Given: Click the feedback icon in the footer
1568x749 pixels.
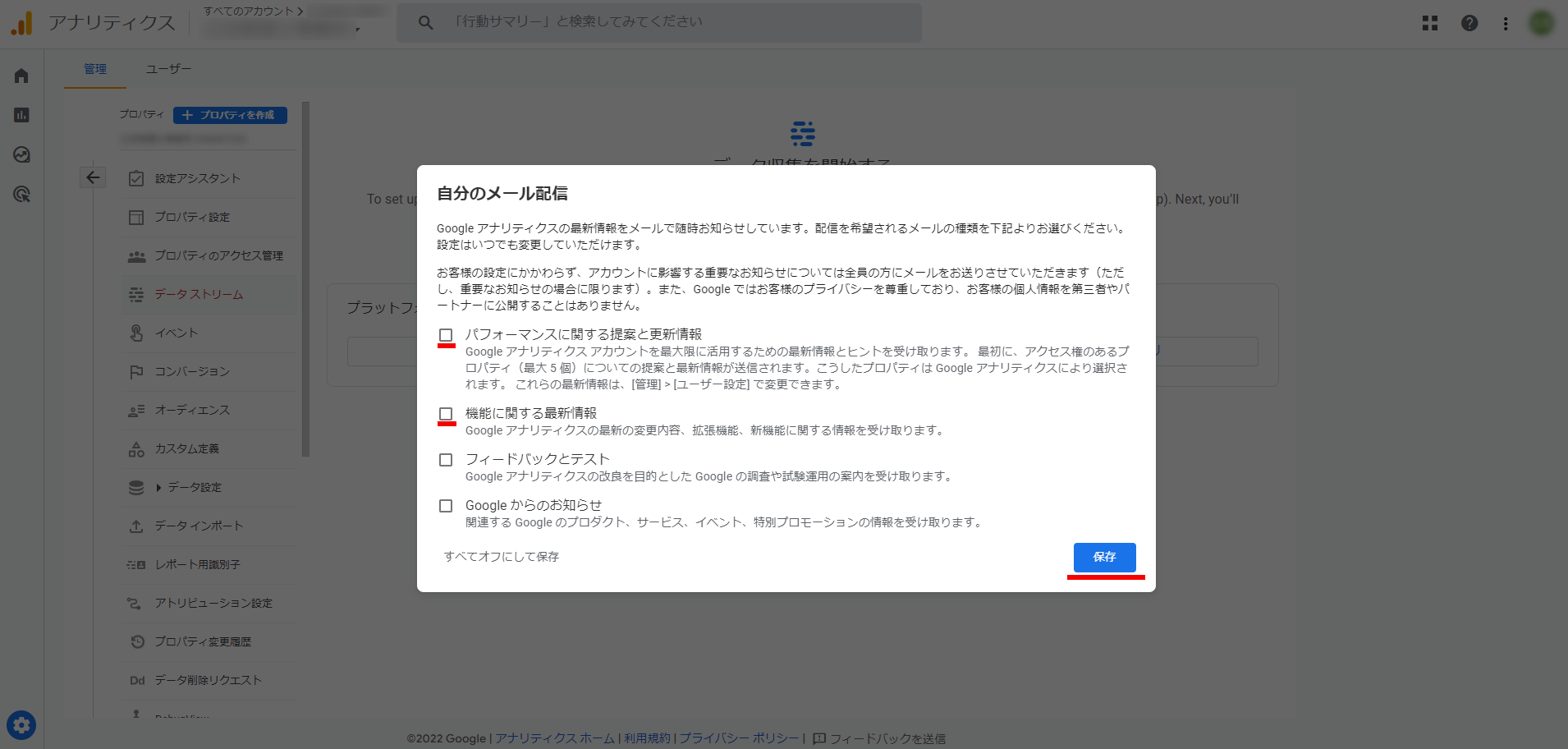Looking at the screenshot, I should tap(819, 738).
